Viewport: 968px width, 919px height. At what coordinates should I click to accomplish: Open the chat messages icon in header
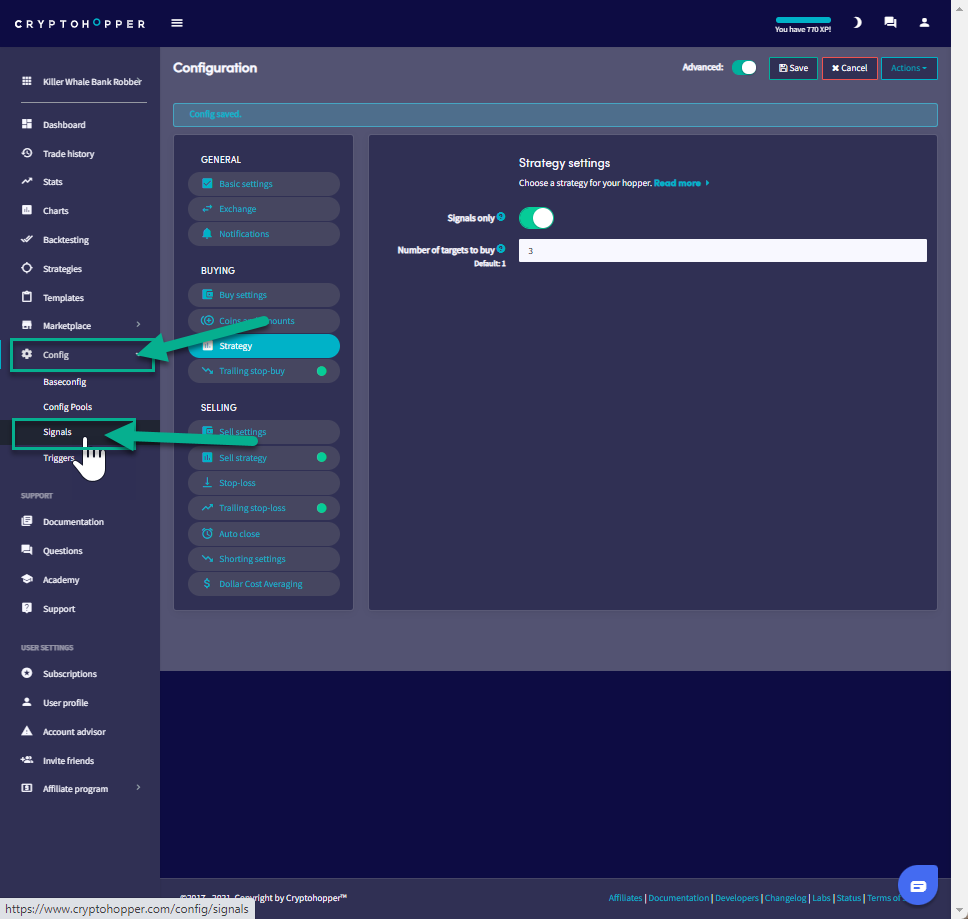[890, 23]
